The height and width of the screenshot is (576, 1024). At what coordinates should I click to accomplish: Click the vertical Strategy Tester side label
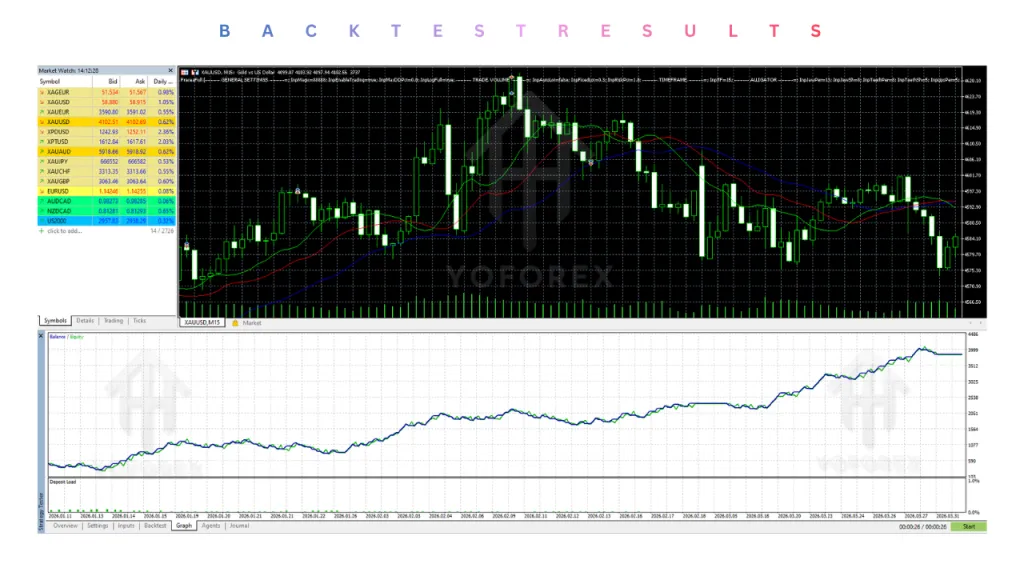pos(41,511)
